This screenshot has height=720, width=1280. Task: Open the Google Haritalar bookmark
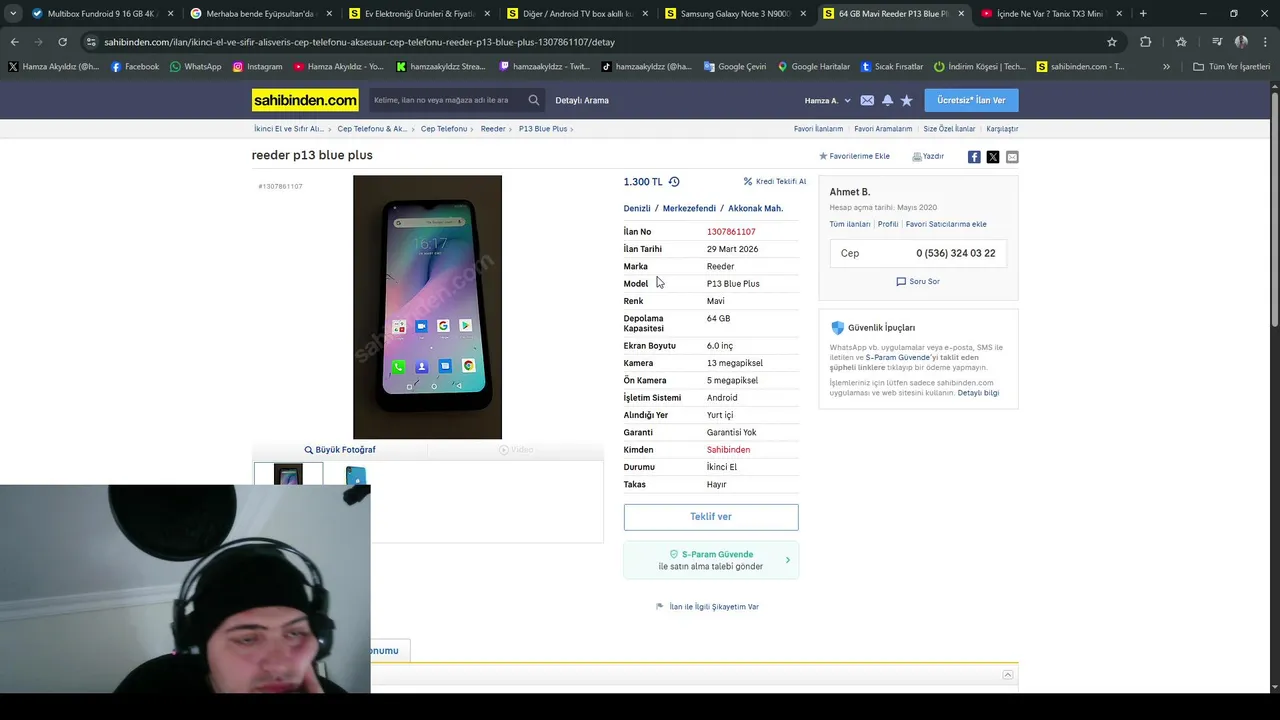pos(814,67)
